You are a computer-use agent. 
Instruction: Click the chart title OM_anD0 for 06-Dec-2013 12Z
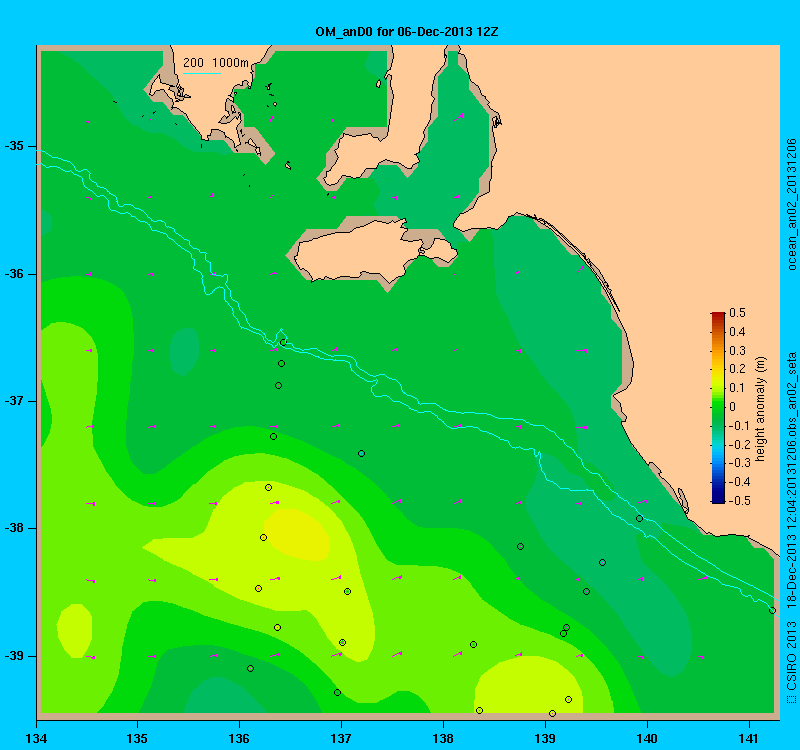point(407,32)
